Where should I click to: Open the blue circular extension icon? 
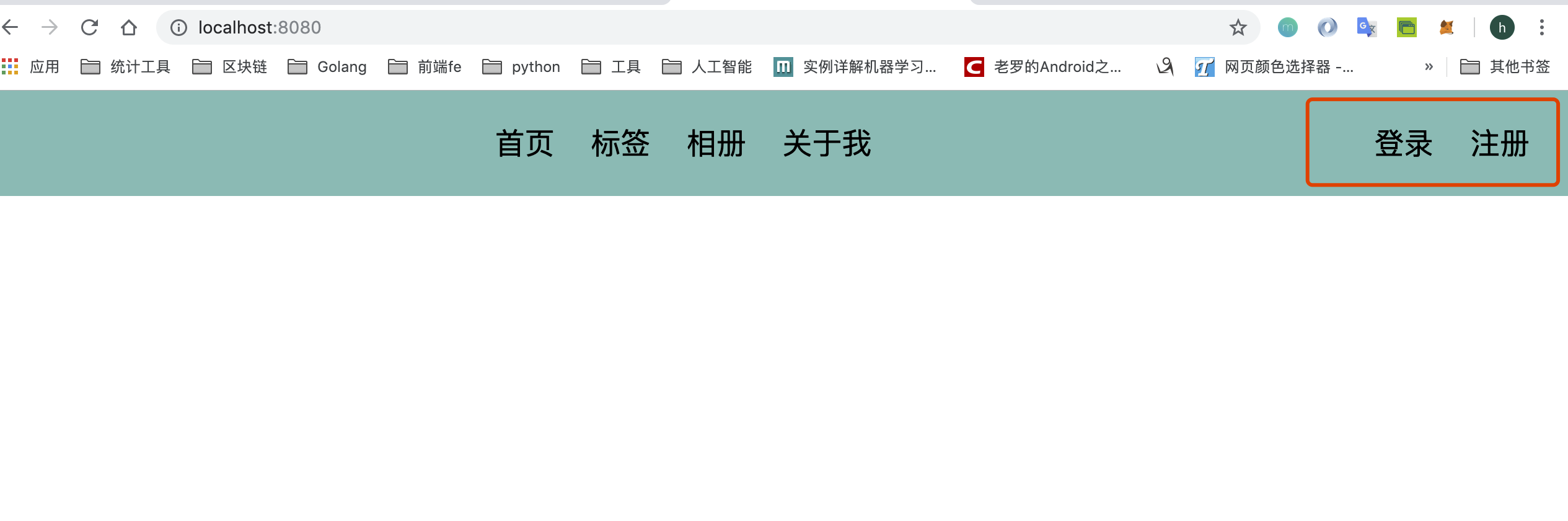(1327, 27)
